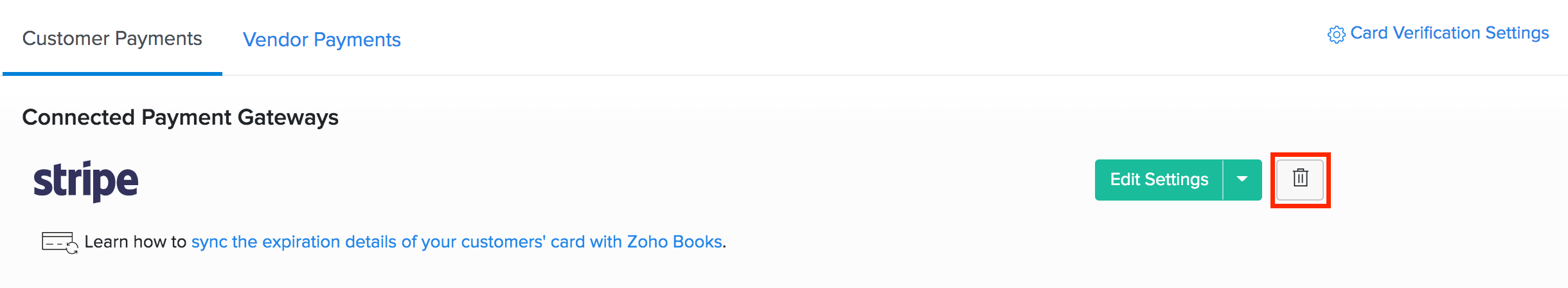
Task: Switch to the Vendor Payments tab
Action: point(321,40)
